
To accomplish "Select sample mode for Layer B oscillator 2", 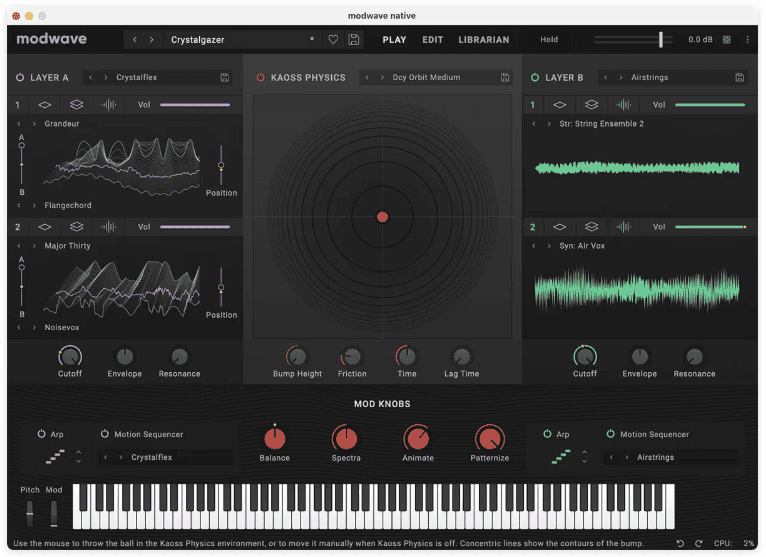I will (623, 227).
